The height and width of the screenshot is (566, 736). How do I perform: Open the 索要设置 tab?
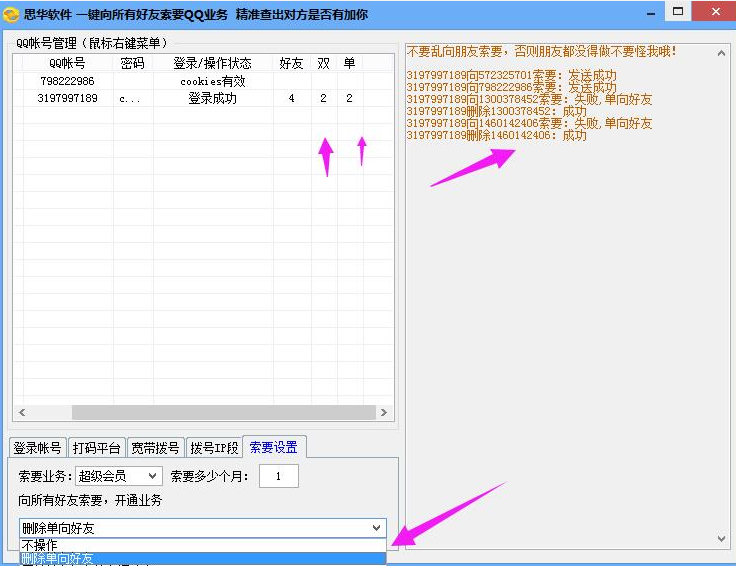point(274,447)
